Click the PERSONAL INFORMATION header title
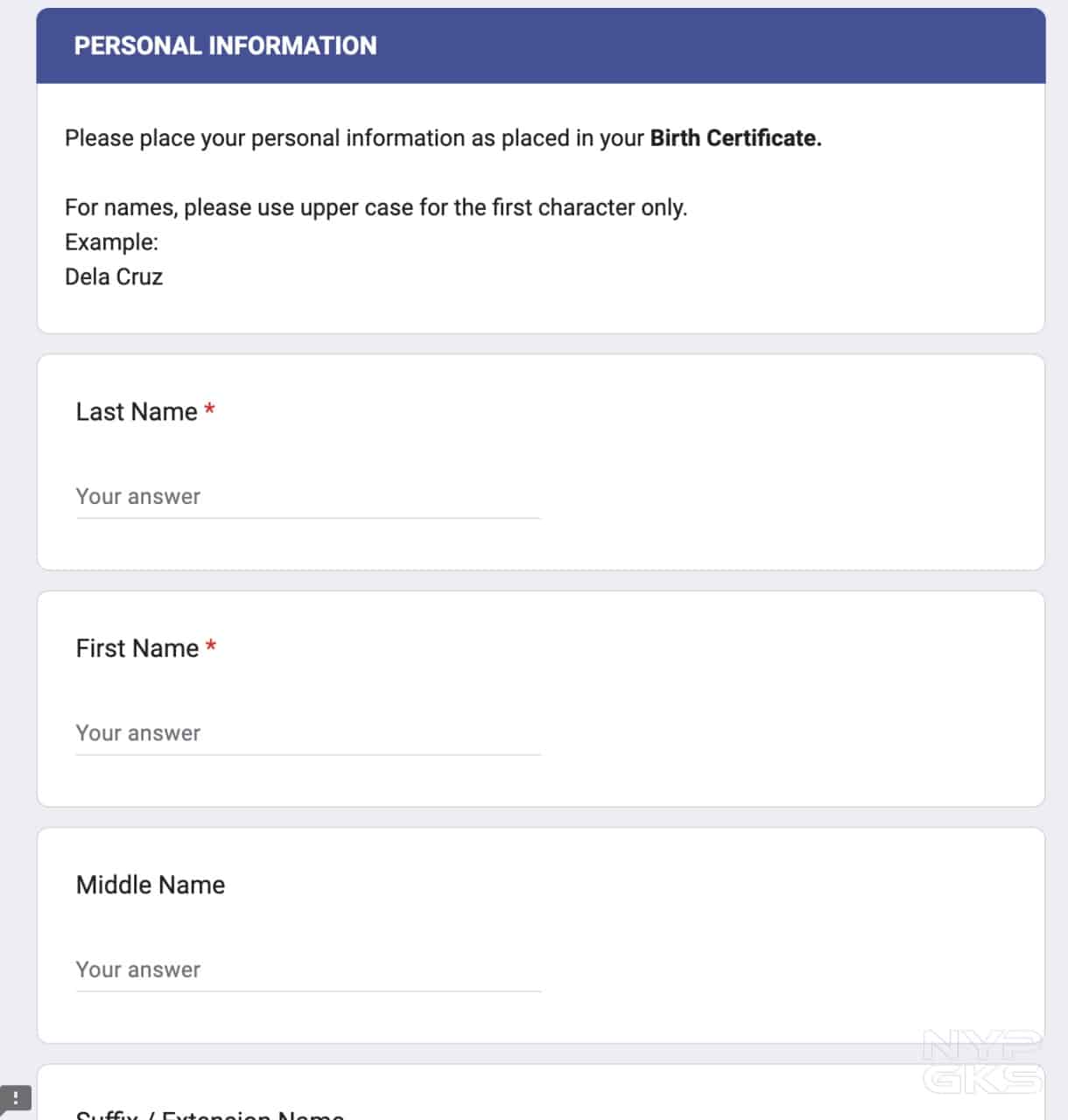 click(225, 45)
